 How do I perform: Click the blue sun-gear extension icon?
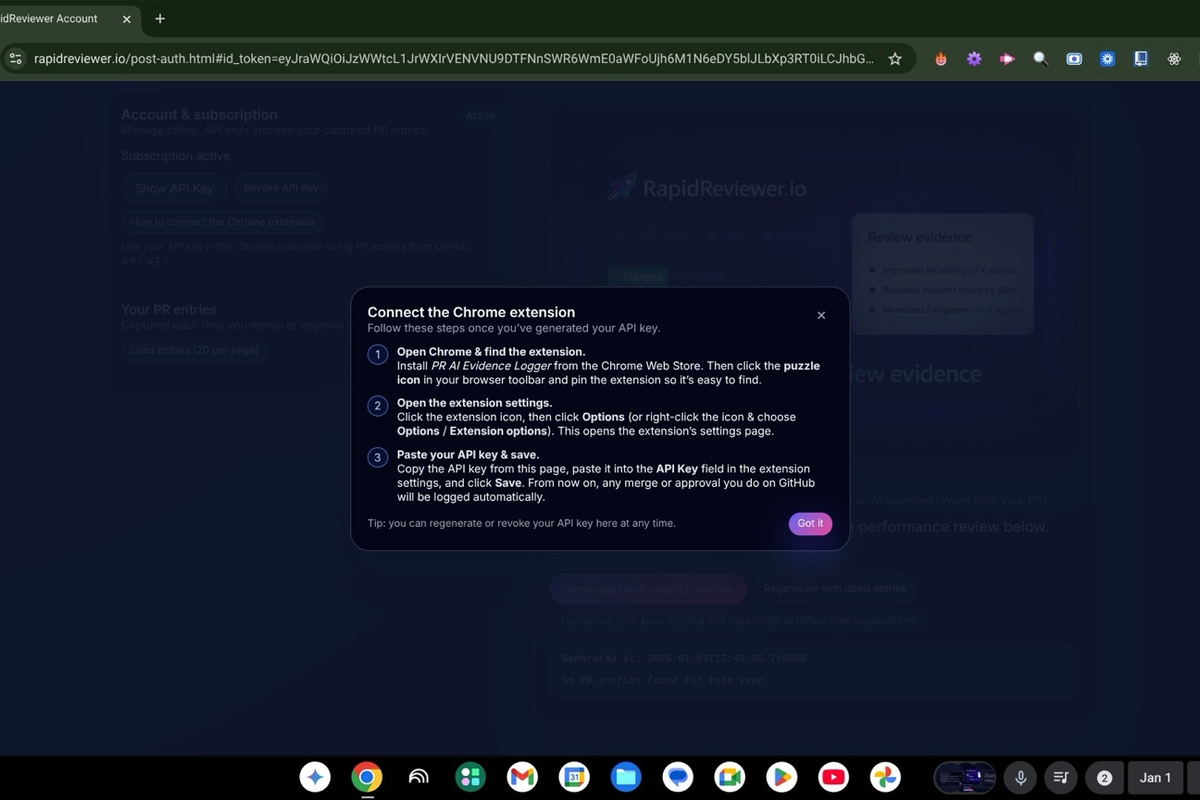click(x=1107, y=59)
